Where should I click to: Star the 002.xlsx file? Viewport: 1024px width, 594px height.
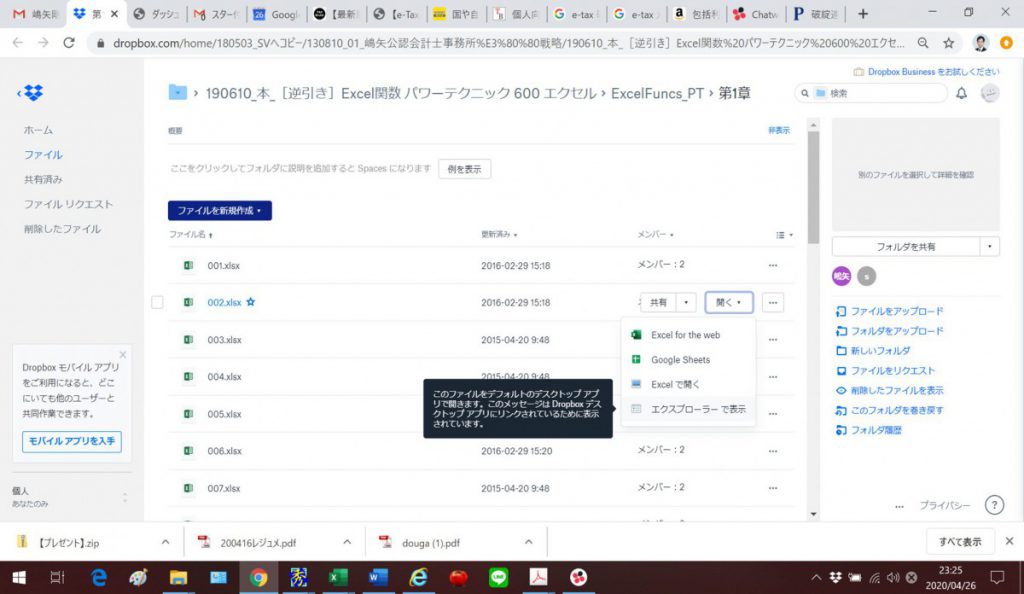251,302
